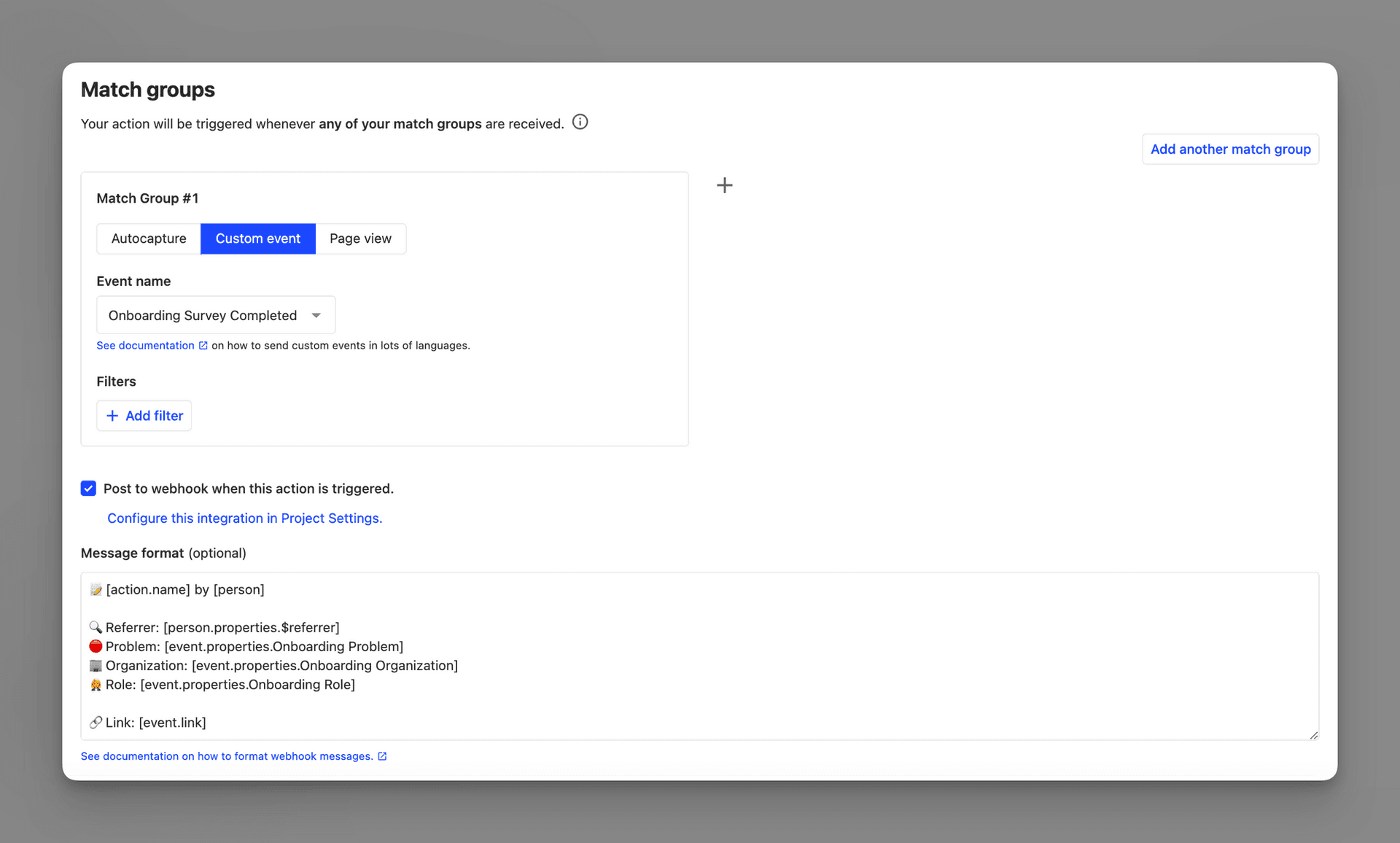The height and width of the screenshot is (843, 1400).
Task: Click external-link icon after event 'See documentation'
Action: pos(203,346)
